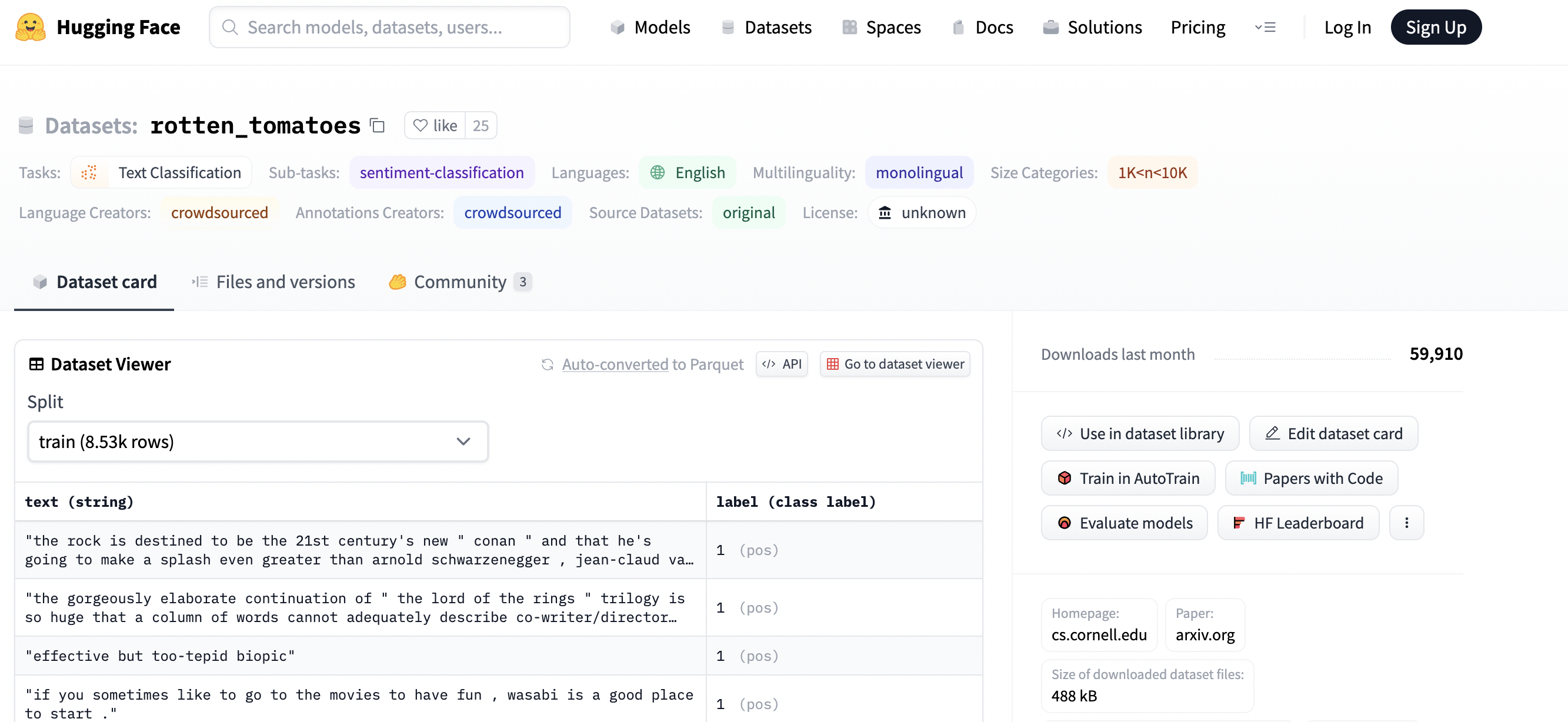The height and width of the screenshot is (722, 1568).
Task: Click the Text Classification task icon
Action: pos(89,173)
